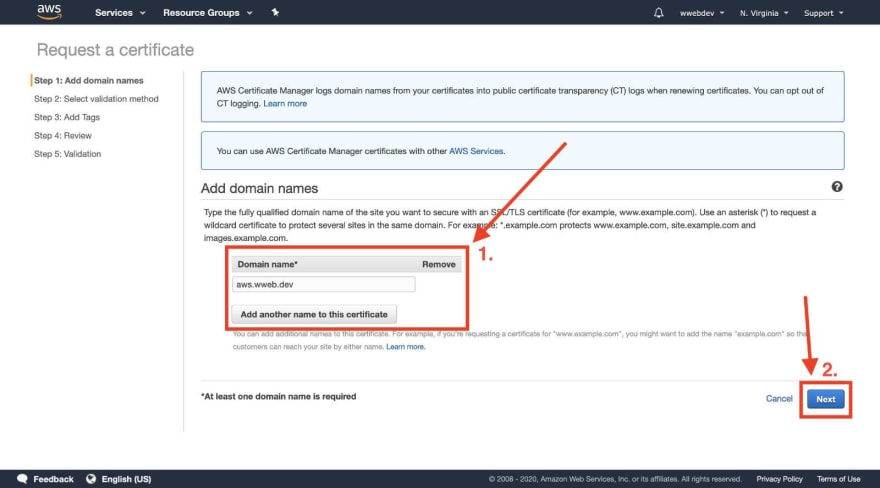Follow the Learn more link about CT logging
The image size is (880, 488).
285,103
